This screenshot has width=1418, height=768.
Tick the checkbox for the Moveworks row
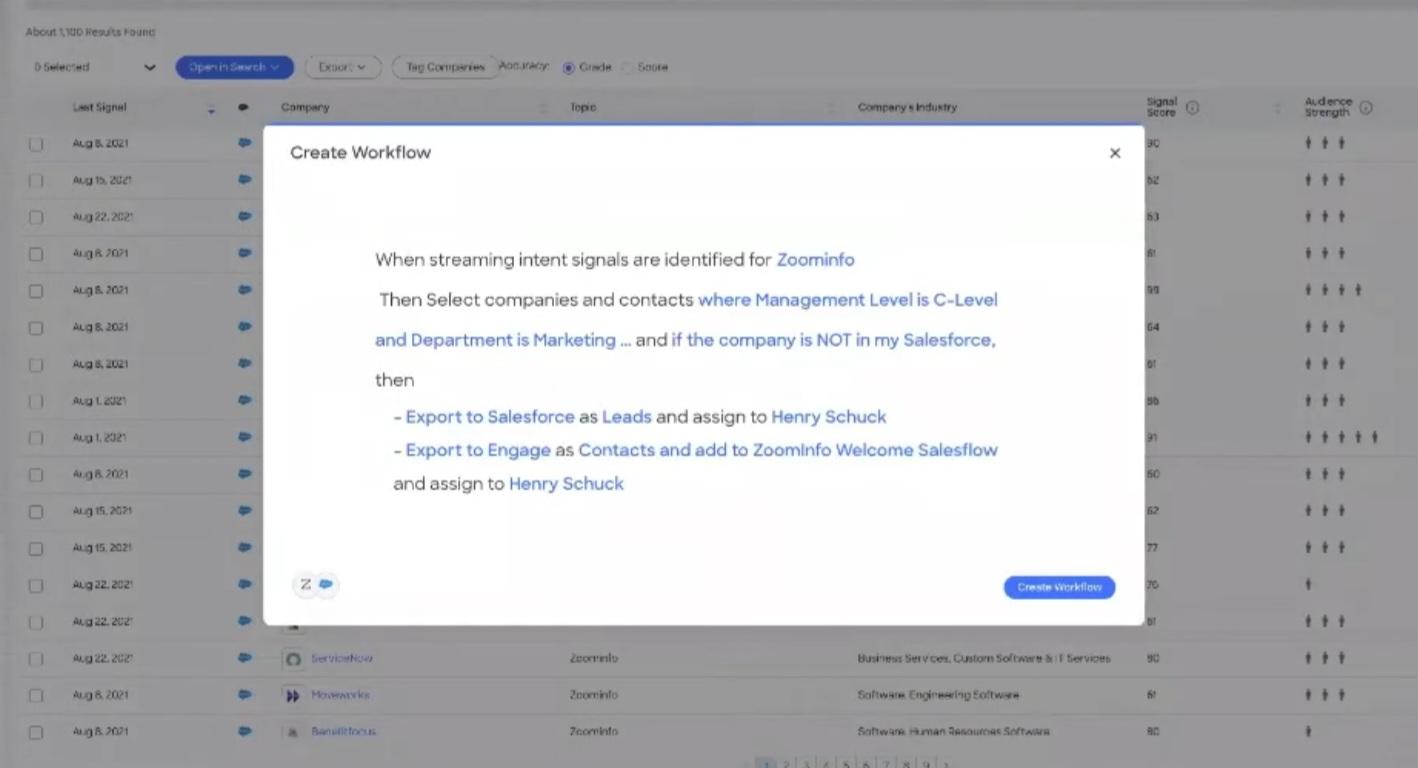(36, 696)
